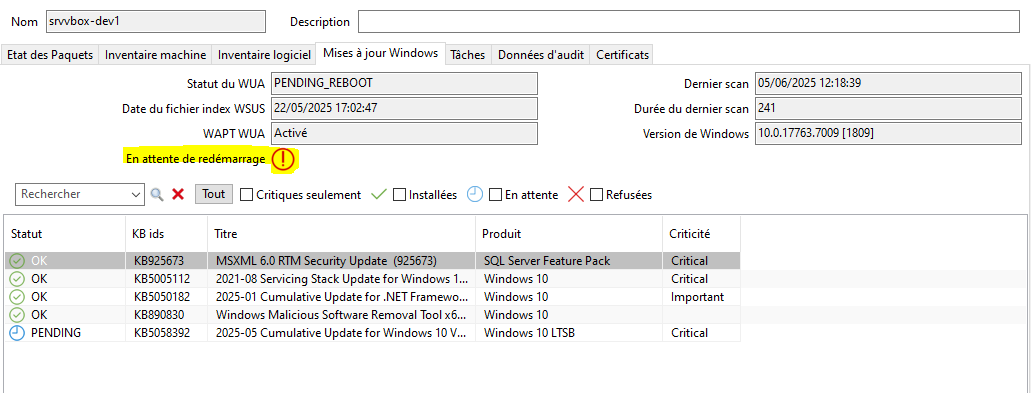Click the pending reboot warning icon
The width and height of the screenshot is (1031, 393).
click(x=283, y=159)
